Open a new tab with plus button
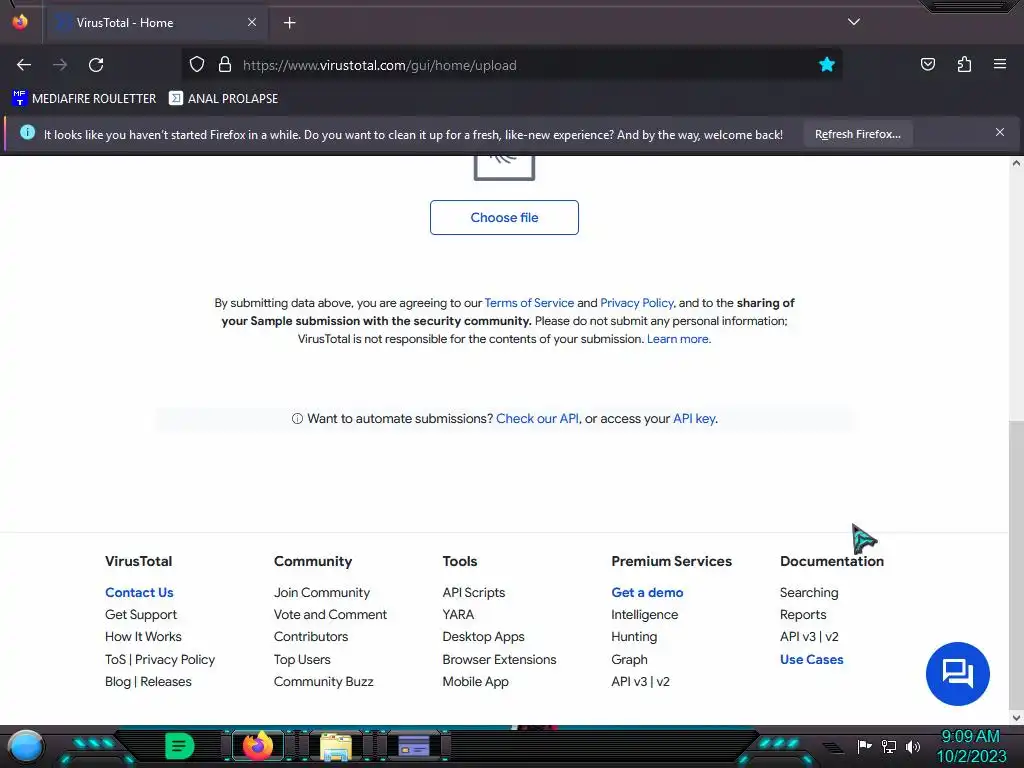This screenshot has width=1024, height=768. click(x=289, y=23)
